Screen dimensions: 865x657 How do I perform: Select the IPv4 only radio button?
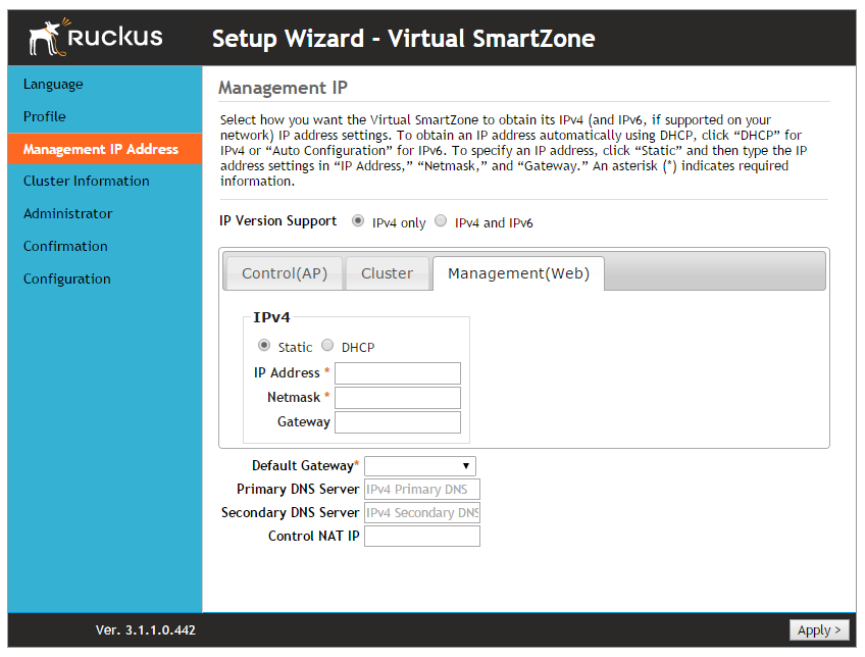pos(358,221)
